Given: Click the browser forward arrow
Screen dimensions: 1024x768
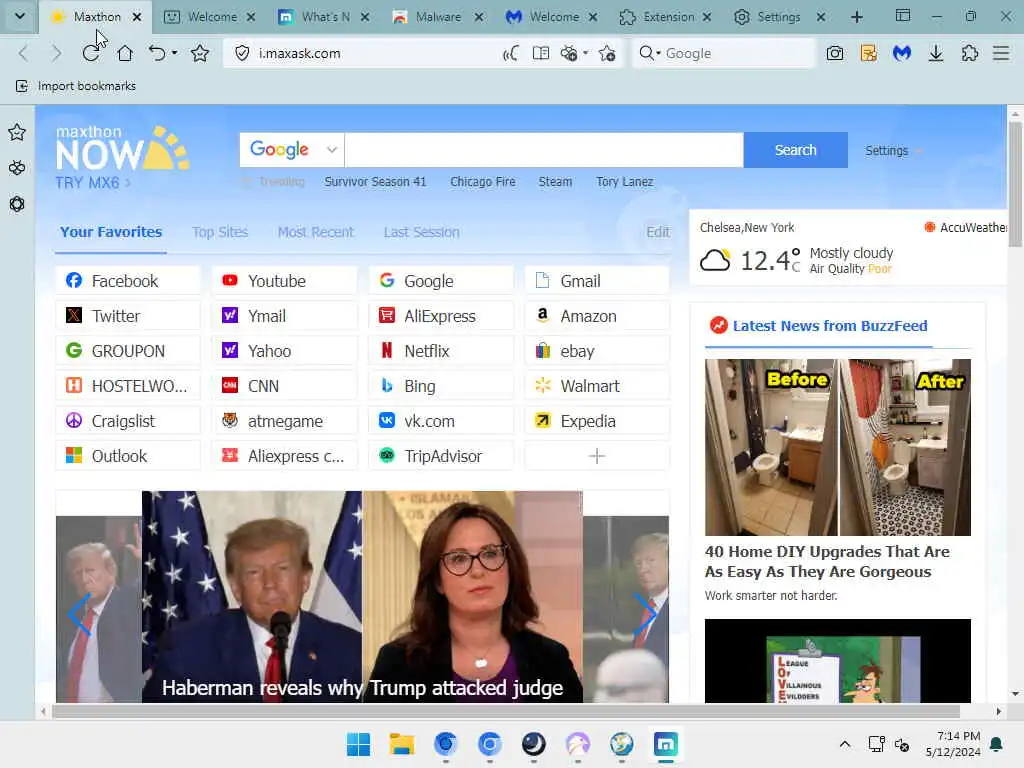Looking at the screenshot, I should (x=56, y=54).
